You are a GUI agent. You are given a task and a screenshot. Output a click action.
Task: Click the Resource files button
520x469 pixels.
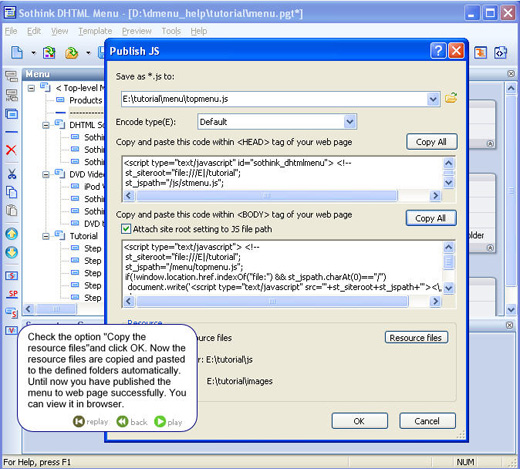(x=416, y=338)
